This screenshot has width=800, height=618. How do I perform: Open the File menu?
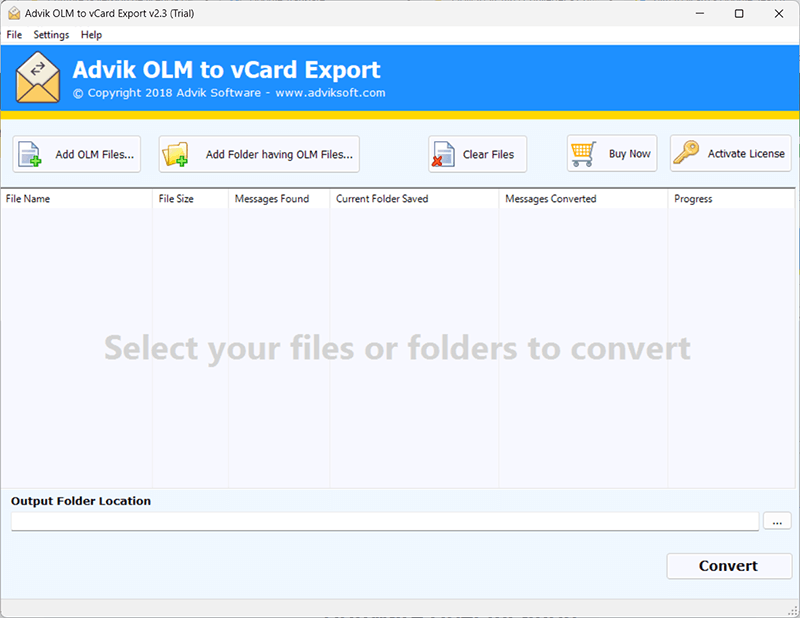[x=14, y=35]
